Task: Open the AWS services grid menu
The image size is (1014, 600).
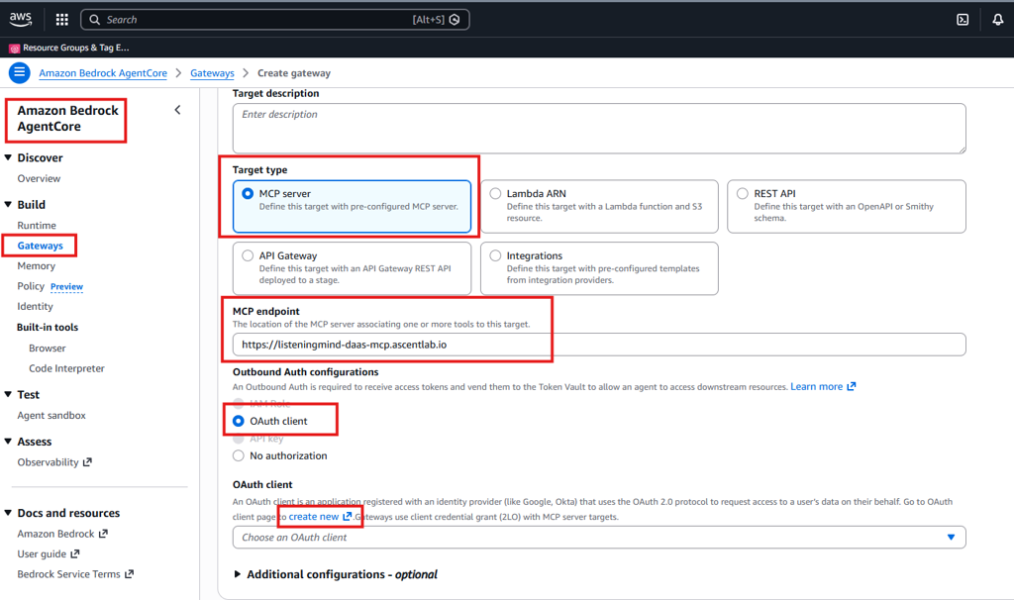Action: pos(62,19)
